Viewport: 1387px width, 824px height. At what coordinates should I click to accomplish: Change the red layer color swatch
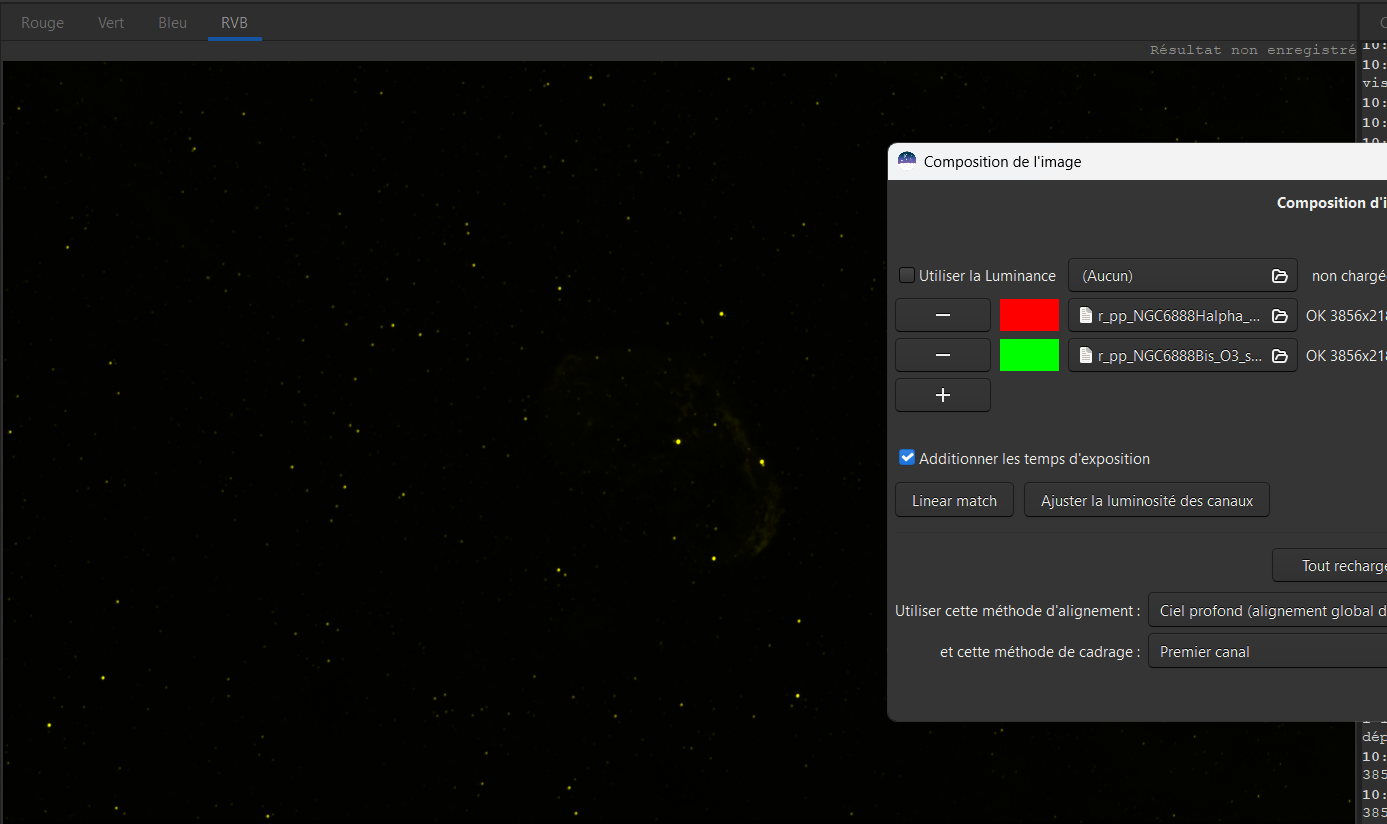[x=1029, y=315]
